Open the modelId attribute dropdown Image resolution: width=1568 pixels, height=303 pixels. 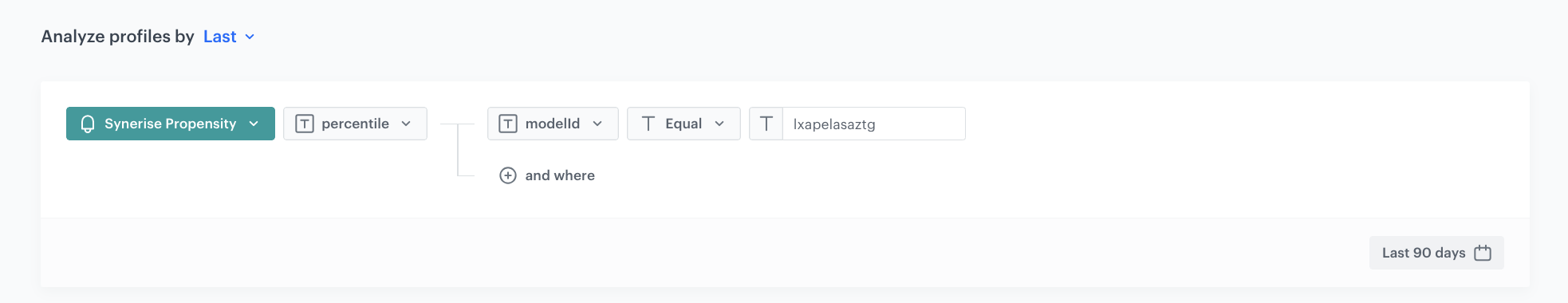pyautogui.click(x=553, y=124)
